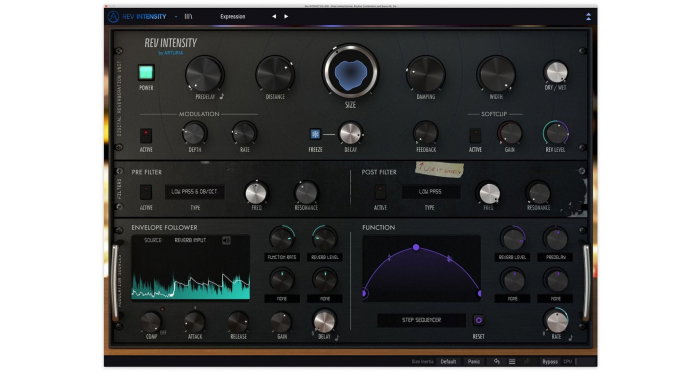Open the first envelope None destination dropdown
700x372 pixels.
point(282,298)
